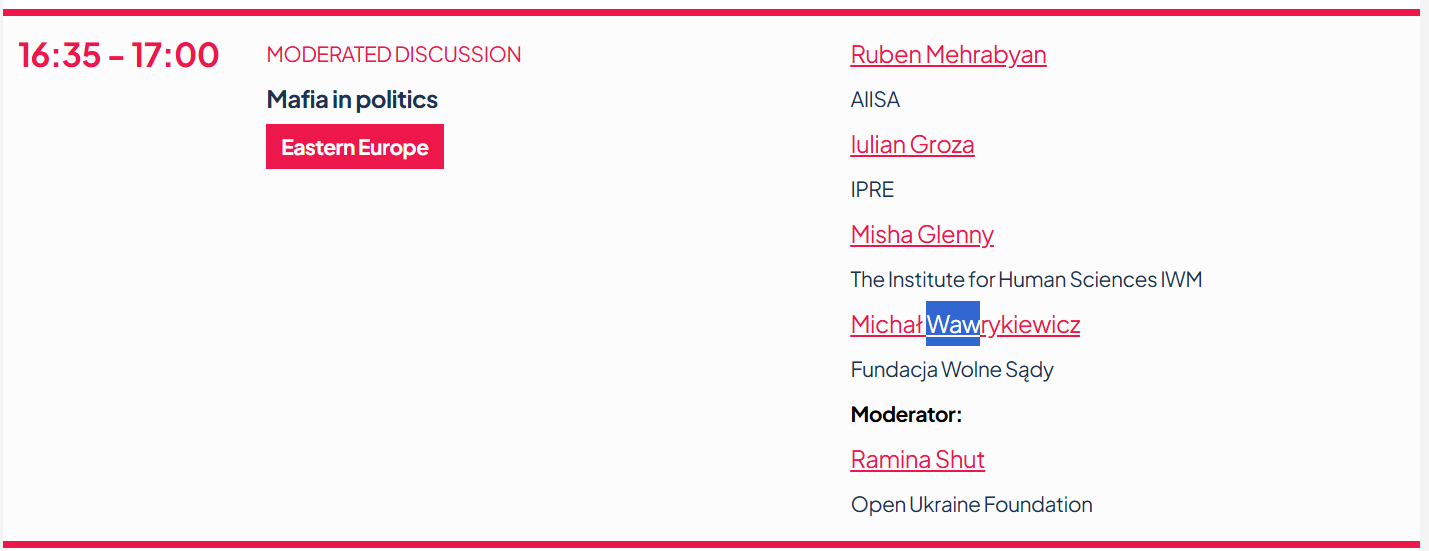Click the IPRE organization text
This screenshot has width=1429, height=551.
[x=872, y=190]
